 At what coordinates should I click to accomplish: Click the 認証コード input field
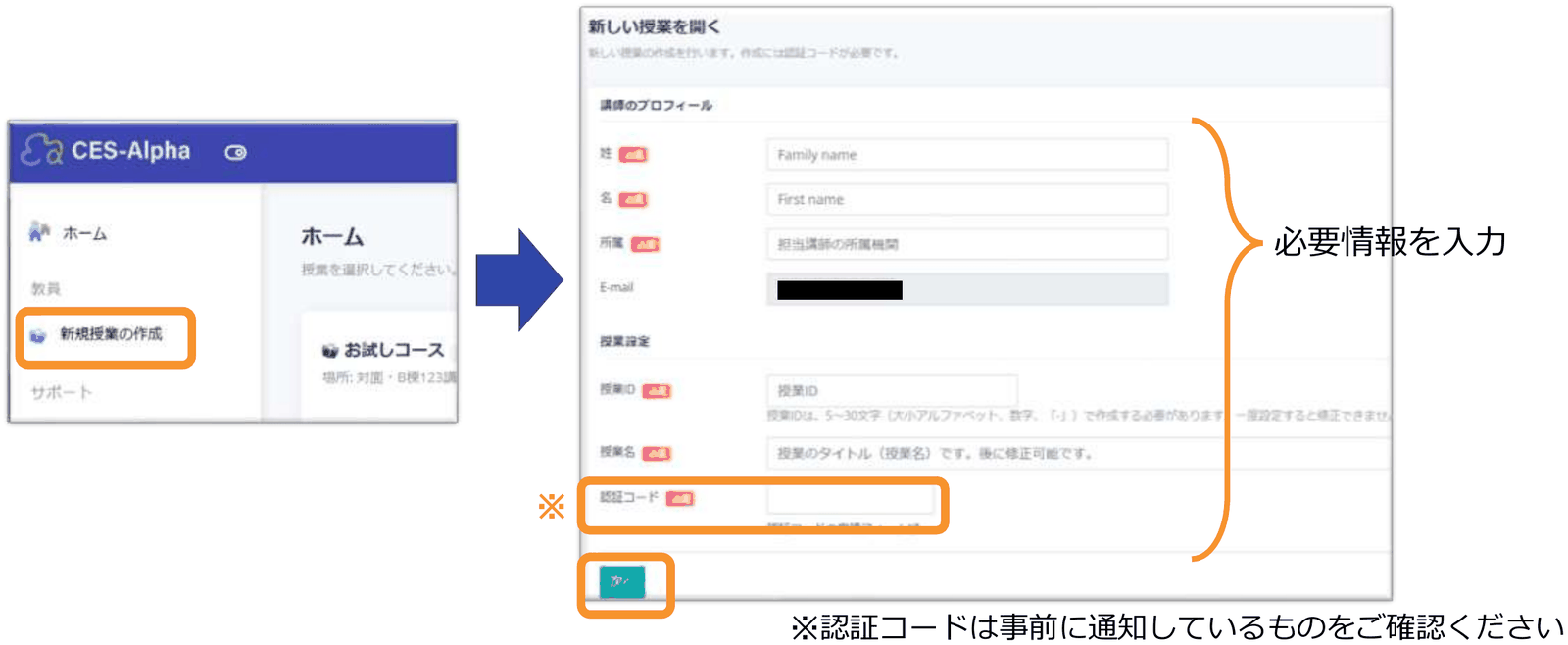point(851,499)
